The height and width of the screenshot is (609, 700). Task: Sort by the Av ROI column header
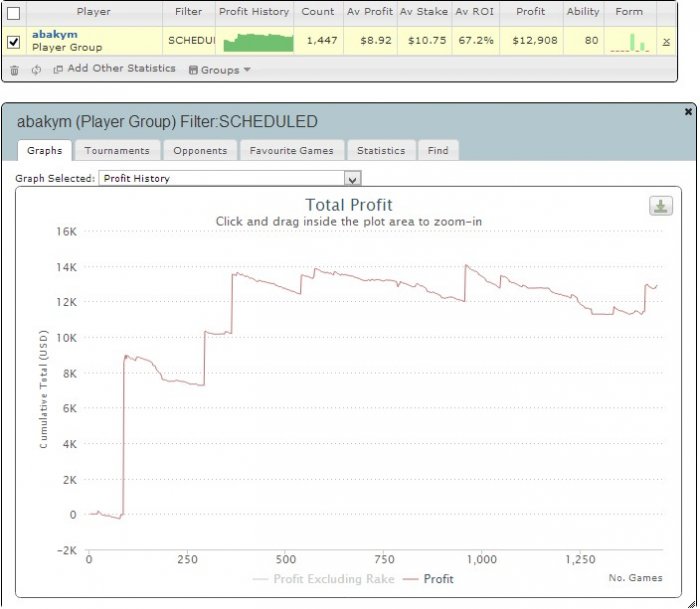475,12
